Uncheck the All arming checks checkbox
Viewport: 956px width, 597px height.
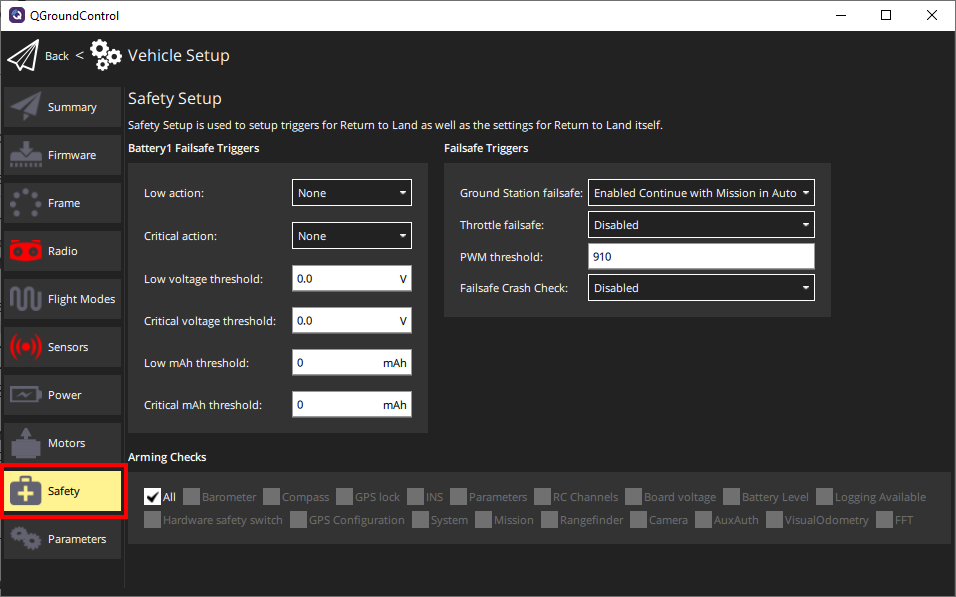[x=152, y=497]
